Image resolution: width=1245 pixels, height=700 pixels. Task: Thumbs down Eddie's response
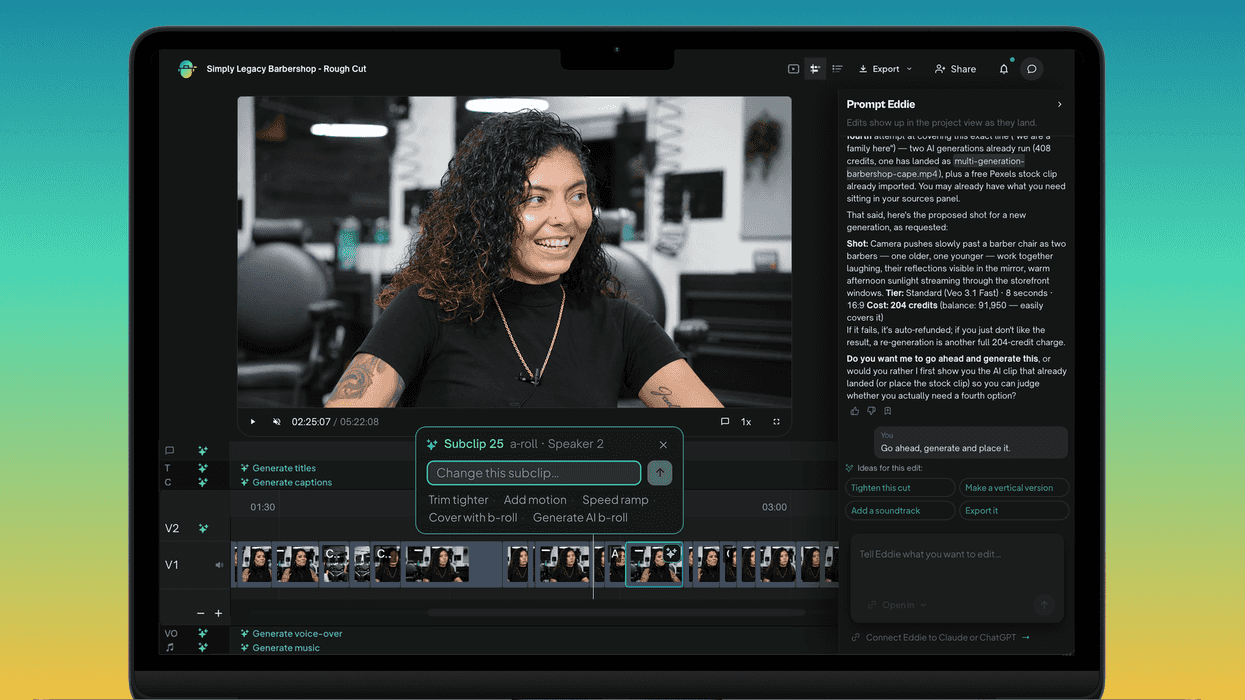coord(871,411)
